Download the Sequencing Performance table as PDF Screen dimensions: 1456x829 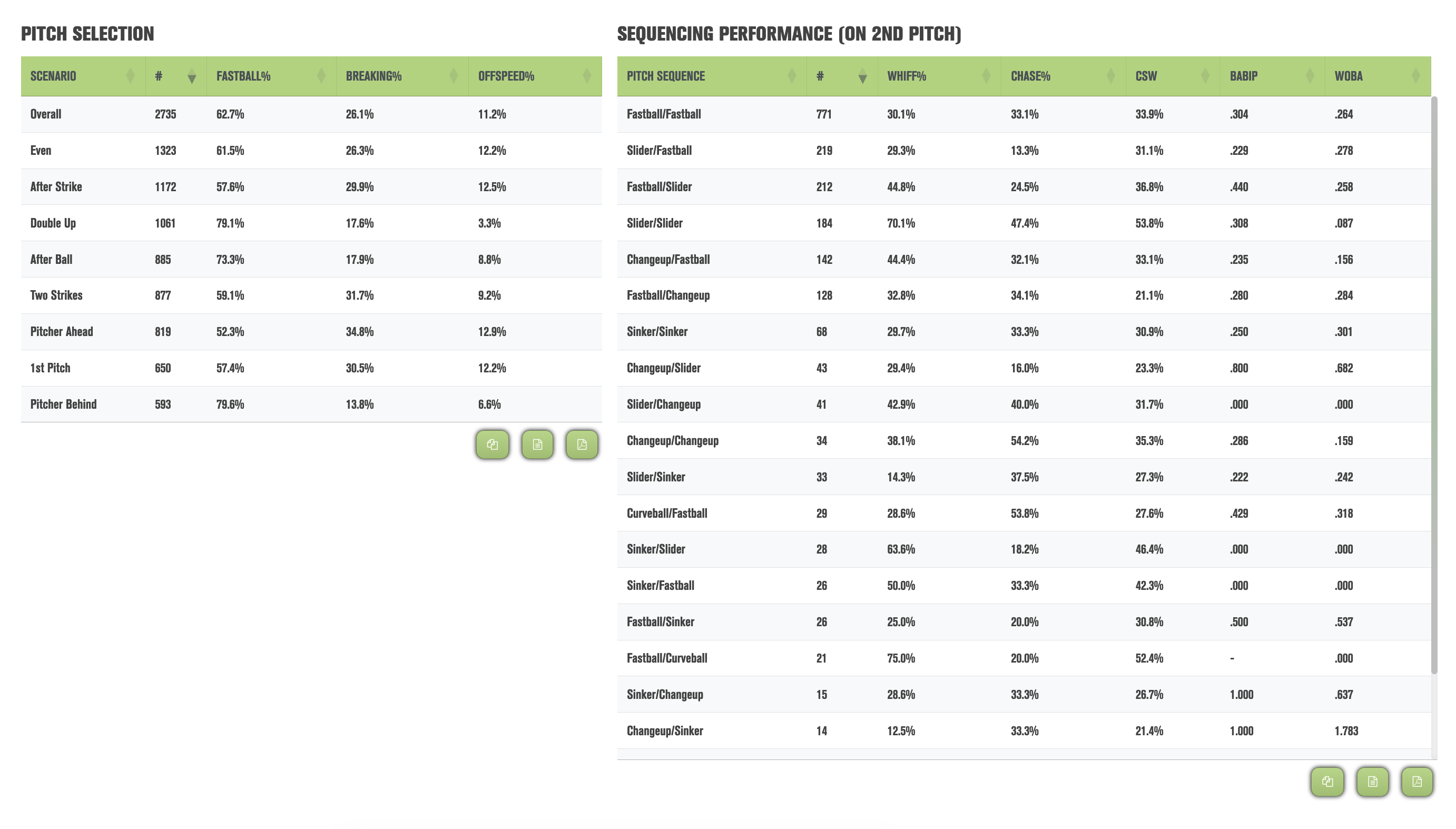point(1416,781)
